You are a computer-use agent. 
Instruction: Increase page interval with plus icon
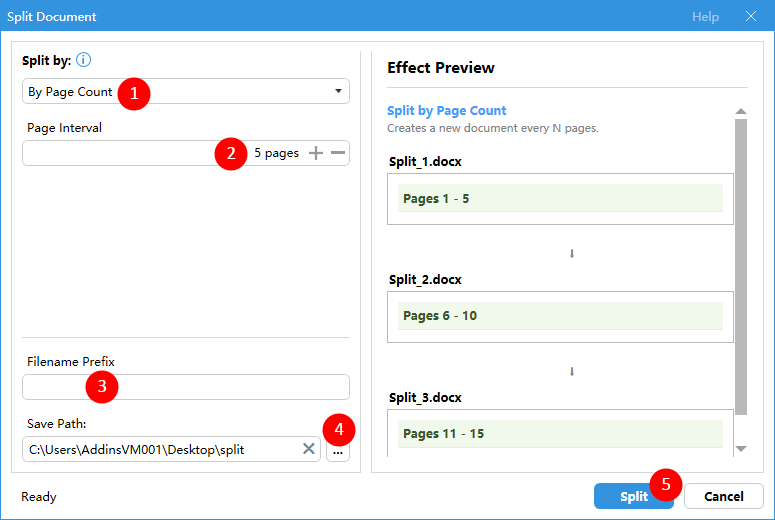[x=316, y=153]
